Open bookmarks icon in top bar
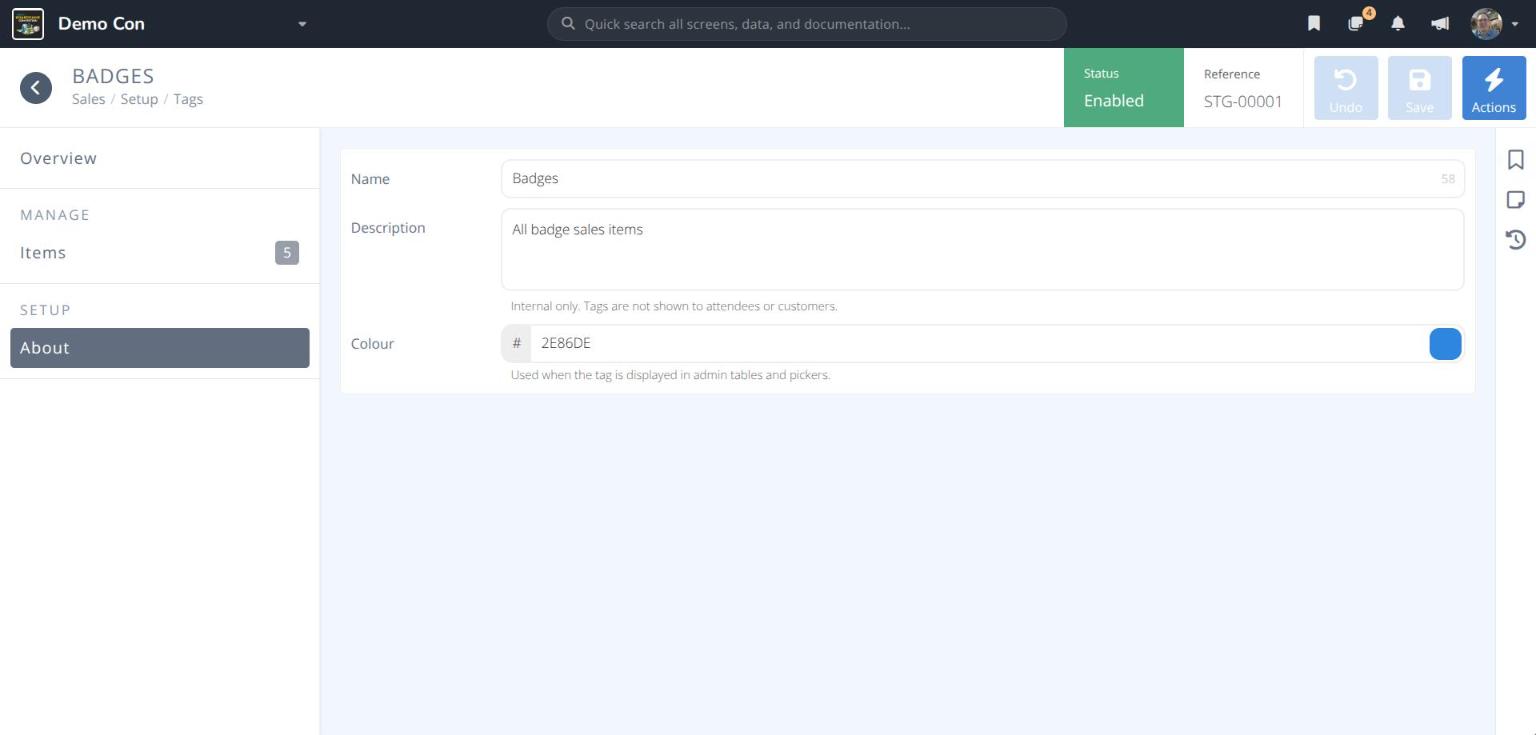This screenshot has height=735, width=1536. (1314, 24)
